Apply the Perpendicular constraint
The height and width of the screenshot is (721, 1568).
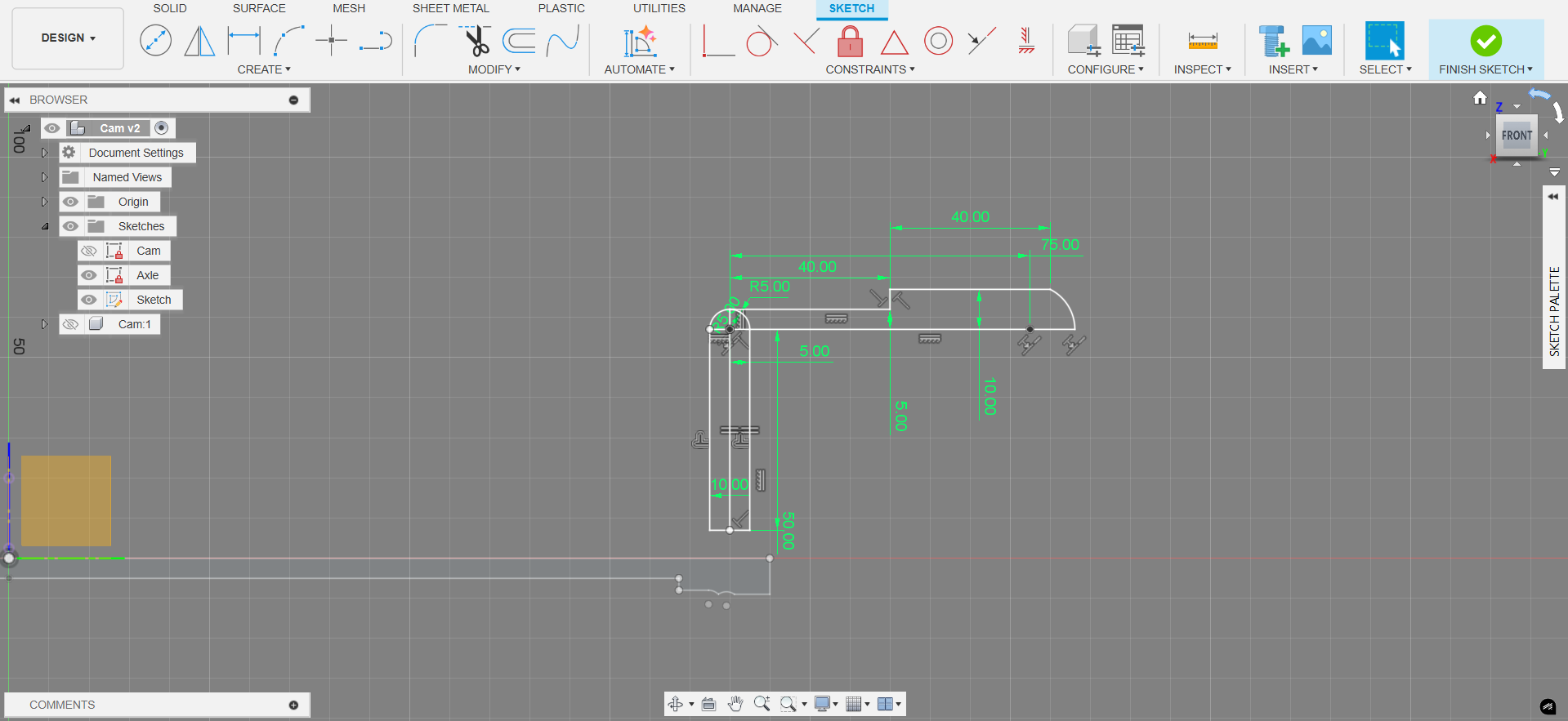tap(806, 40)
